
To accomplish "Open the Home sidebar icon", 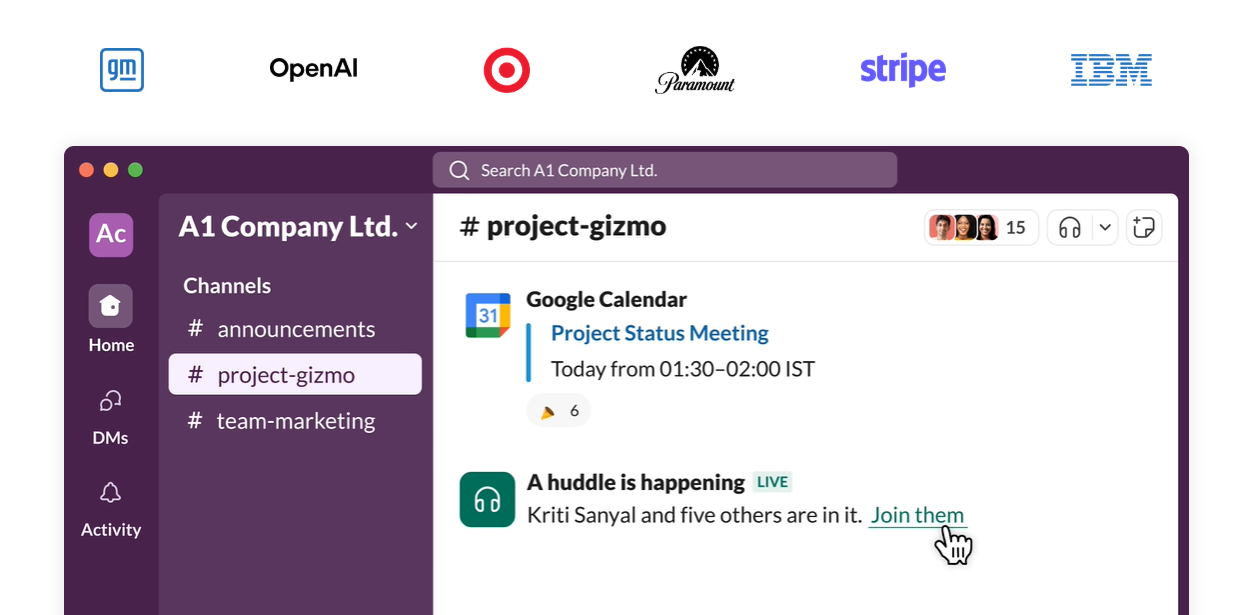I will pos(110,306).
